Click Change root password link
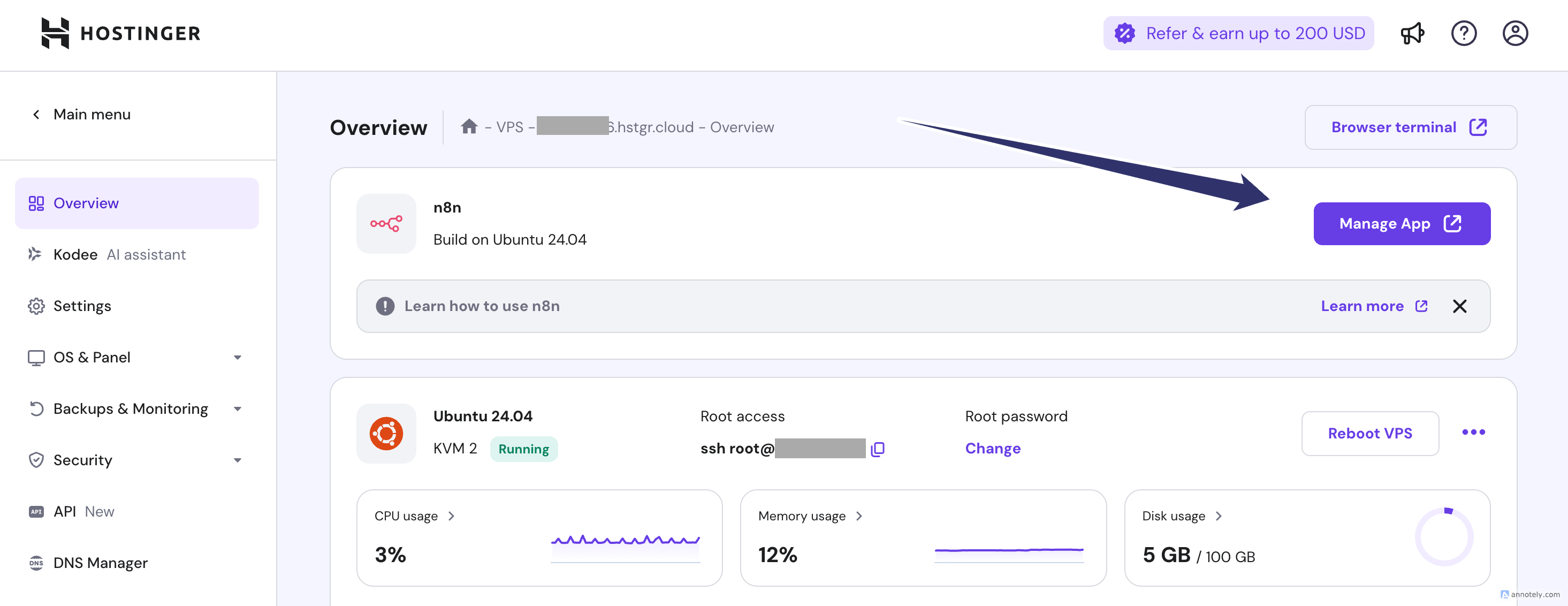1568x606 pixels. click(x=992, y=449)
